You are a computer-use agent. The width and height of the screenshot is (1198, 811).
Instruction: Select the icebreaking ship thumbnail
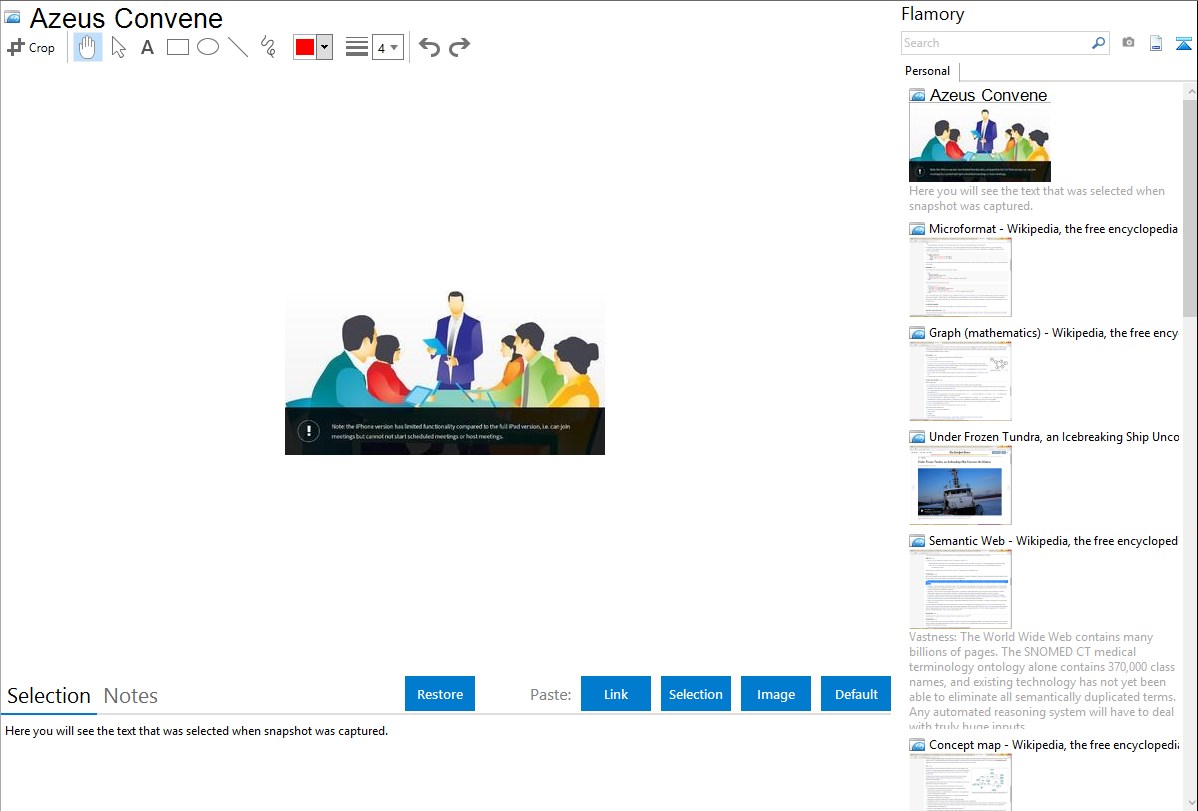[960, 485]
